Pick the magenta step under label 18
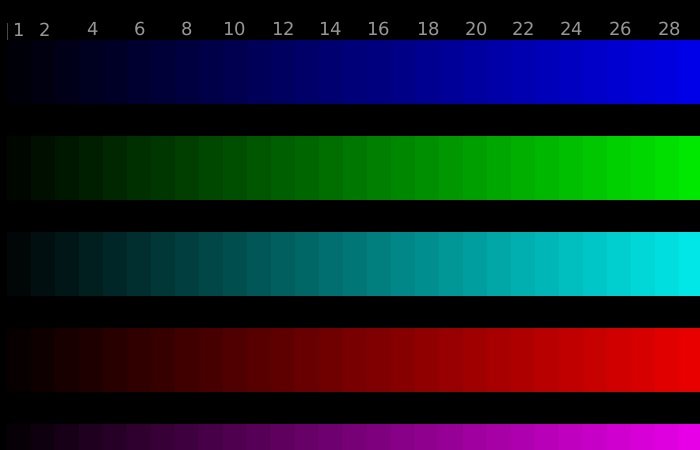 pos(427,437)
